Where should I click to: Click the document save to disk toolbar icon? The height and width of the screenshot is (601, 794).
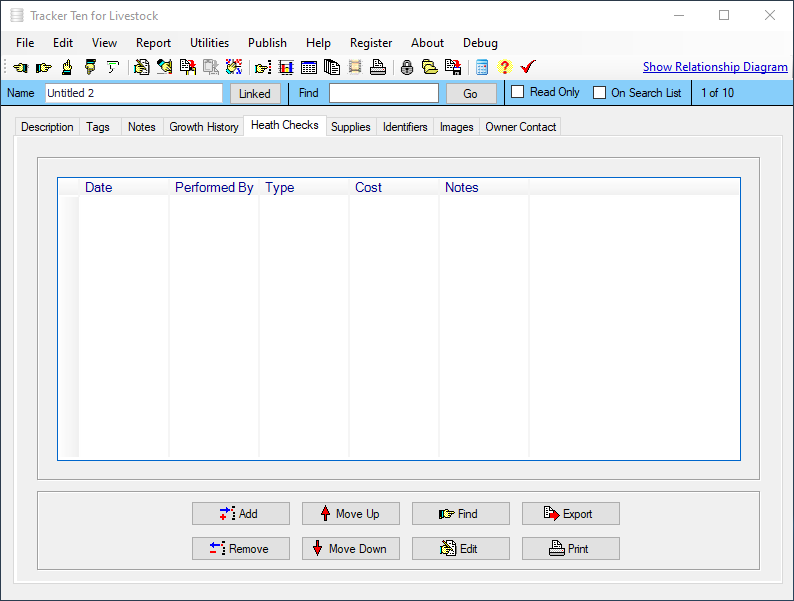coord(453,67)
